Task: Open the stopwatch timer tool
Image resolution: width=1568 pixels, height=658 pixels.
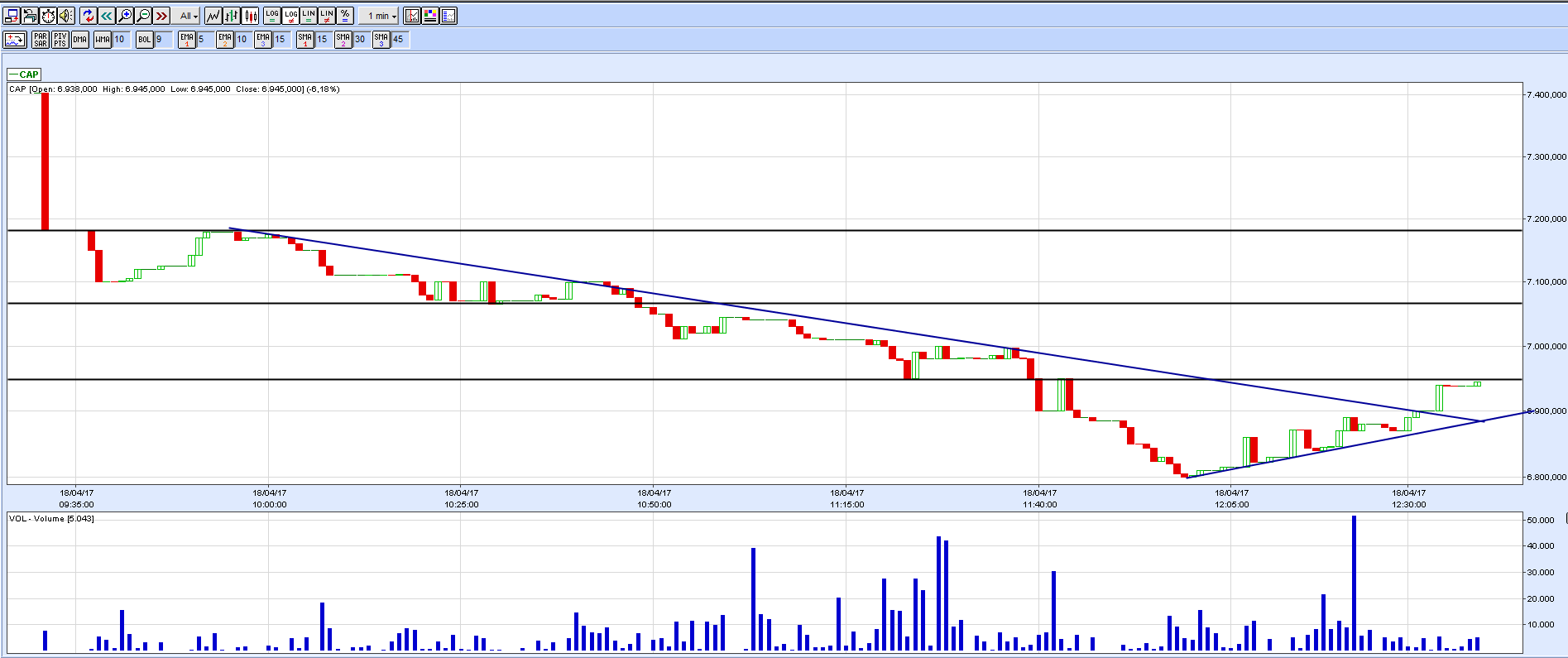Action: click(x=48, y=16)
